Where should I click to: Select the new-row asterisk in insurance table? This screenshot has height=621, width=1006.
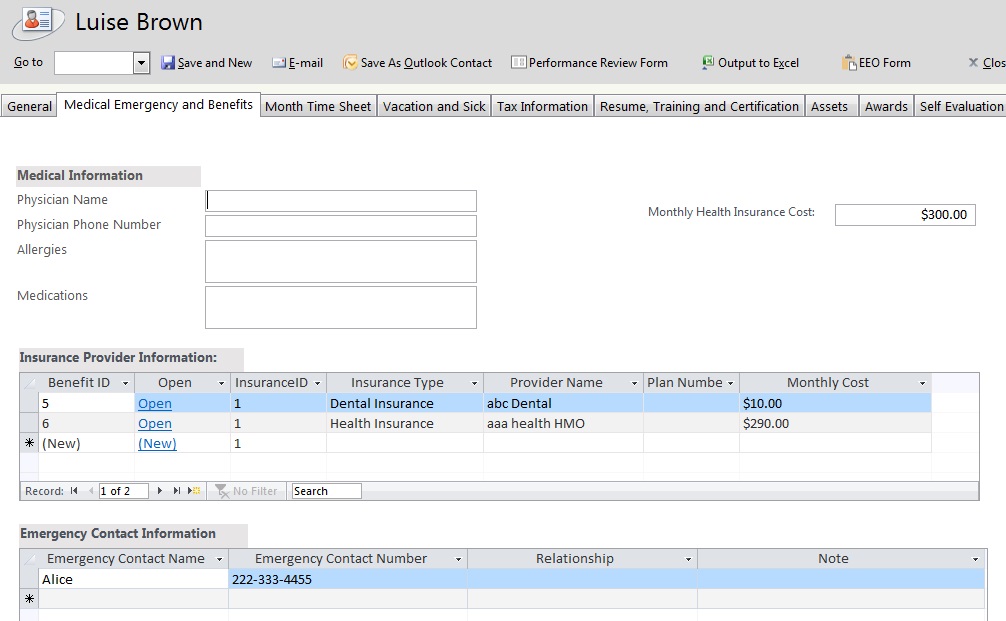click(30, 443)
